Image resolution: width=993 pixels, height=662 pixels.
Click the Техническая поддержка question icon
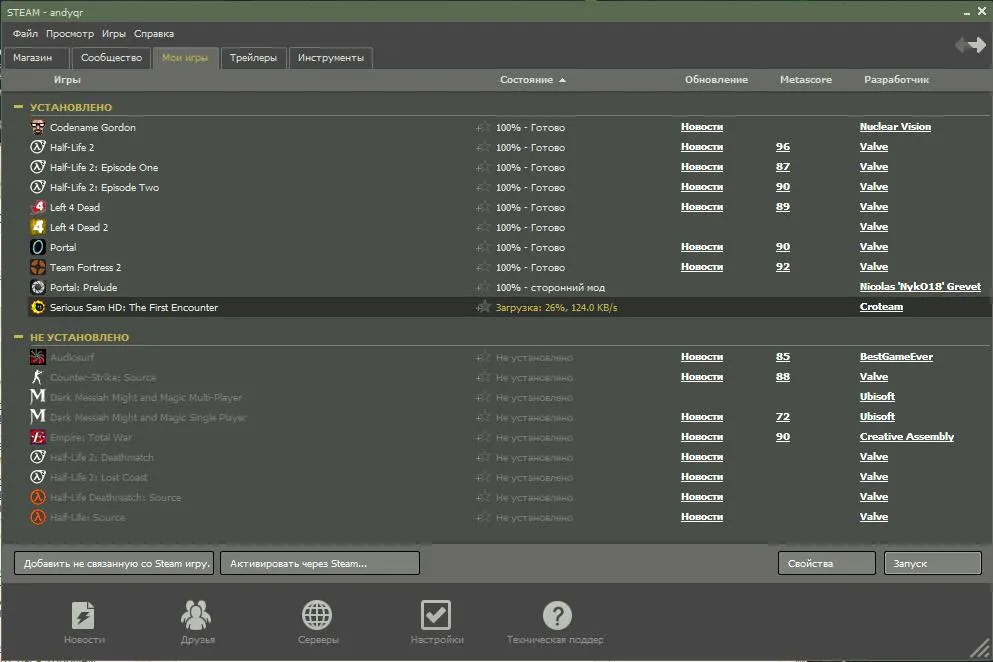(556, 615)
